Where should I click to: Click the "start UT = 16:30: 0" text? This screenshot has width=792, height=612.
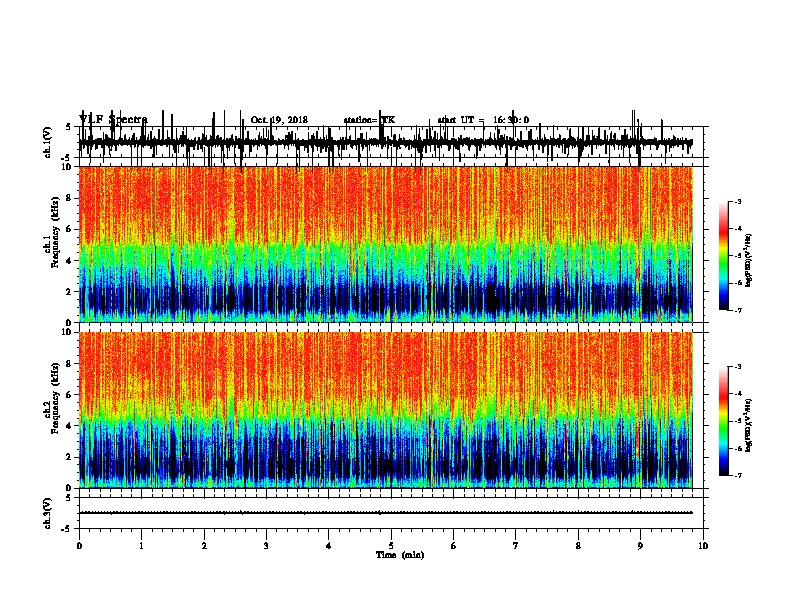click(x=483, y=120)
